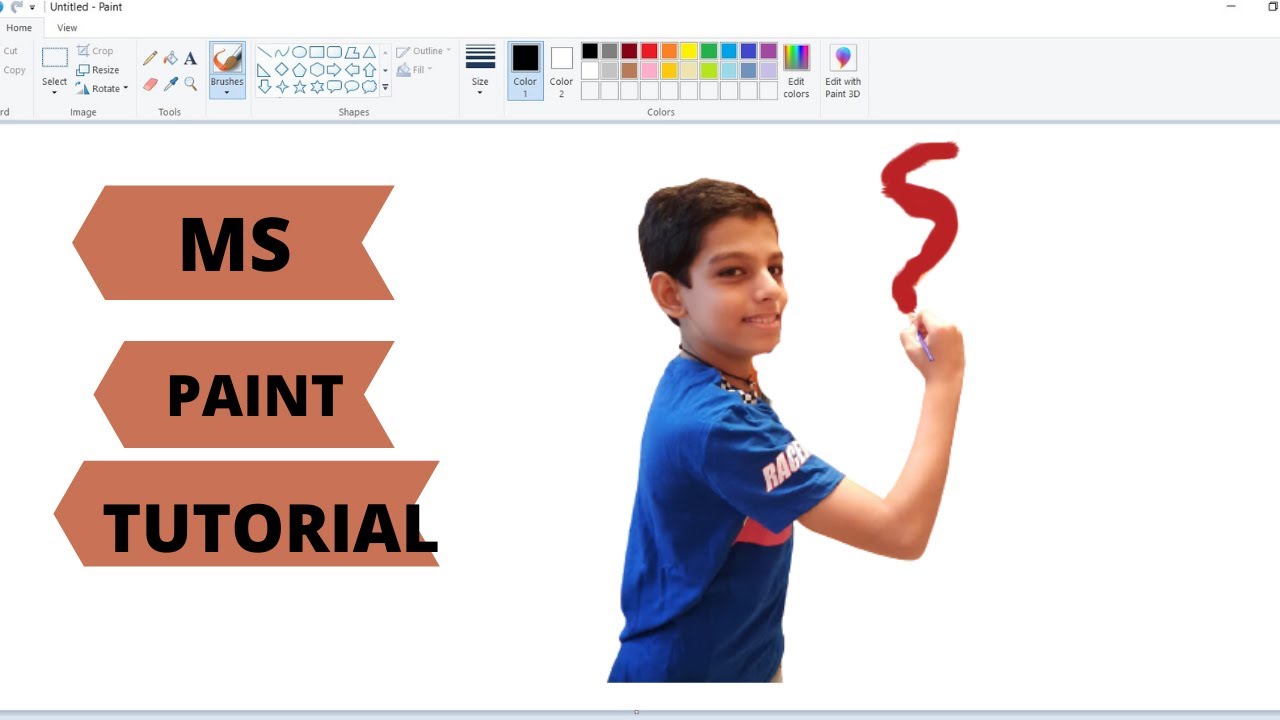The width and height of the screenshot is (1280, 720).
Task: Open the Rotate dropdown
Action: [x=102, y=89]
